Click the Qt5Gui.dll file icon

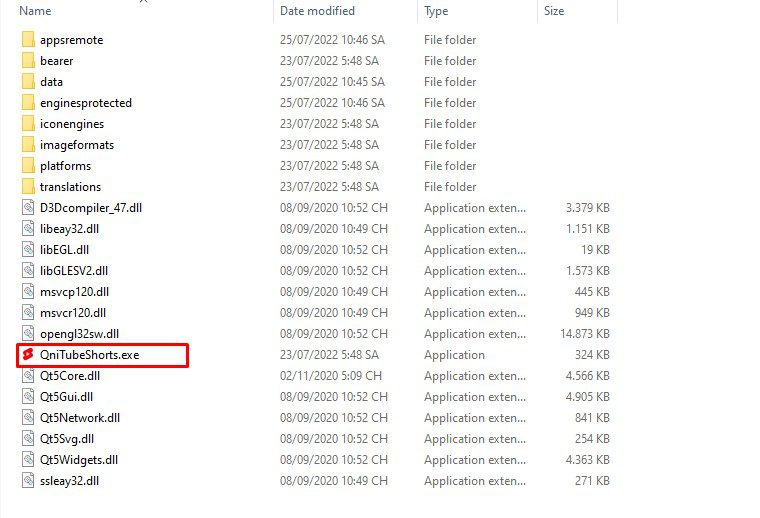28,396
